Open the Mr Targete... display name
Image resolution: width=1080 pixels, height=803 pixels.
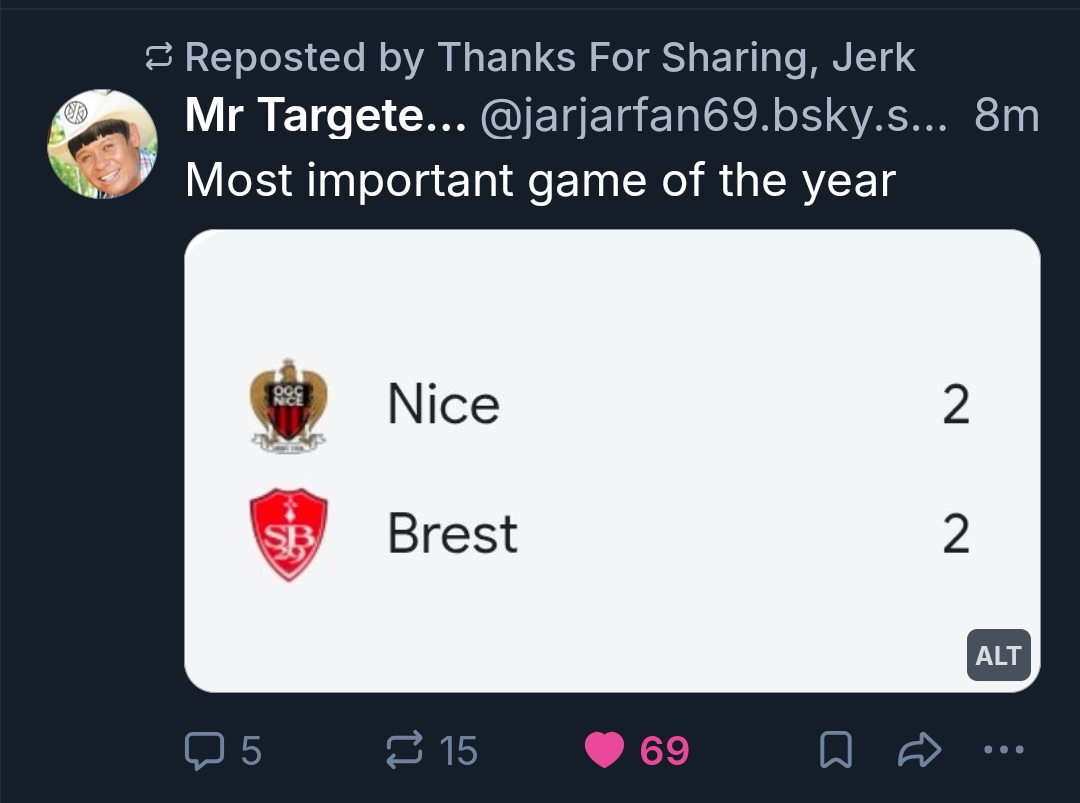point(325,118)
